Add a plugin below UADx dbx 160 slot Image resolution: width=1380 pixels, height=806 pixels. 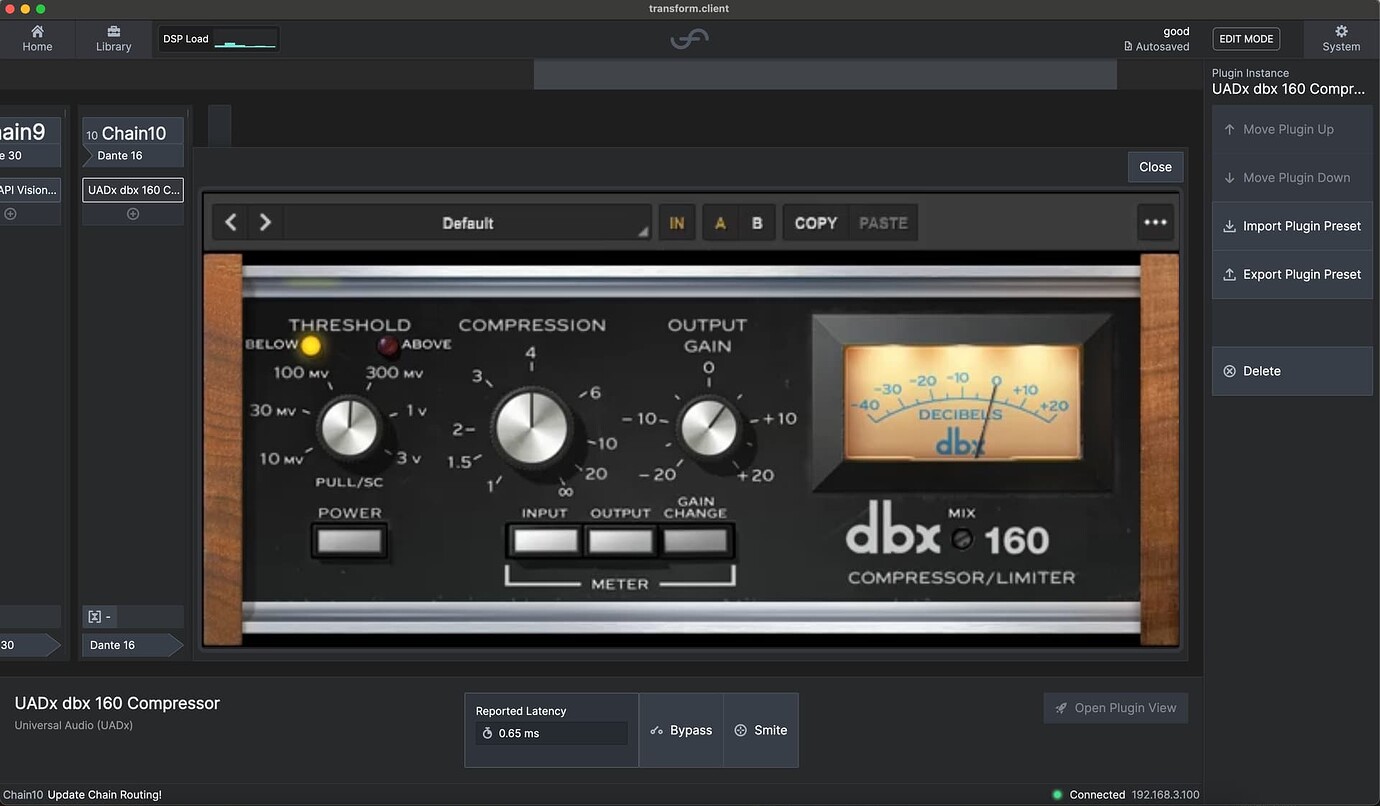(133, 214)
